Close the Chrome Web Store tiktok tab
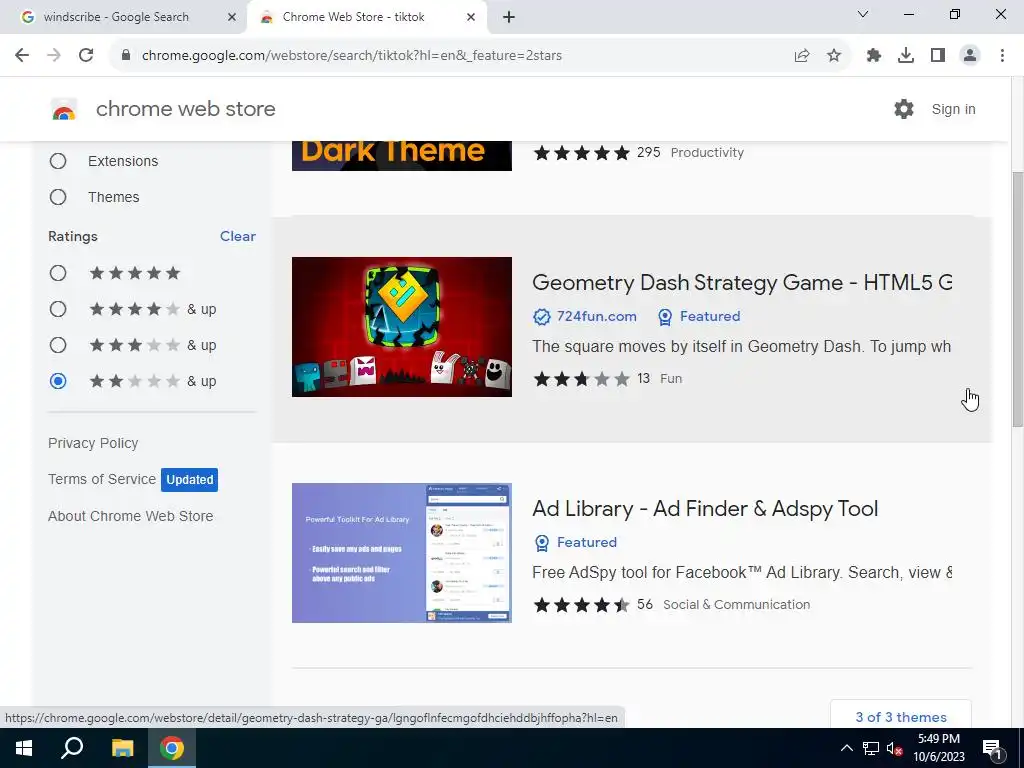 471,17
